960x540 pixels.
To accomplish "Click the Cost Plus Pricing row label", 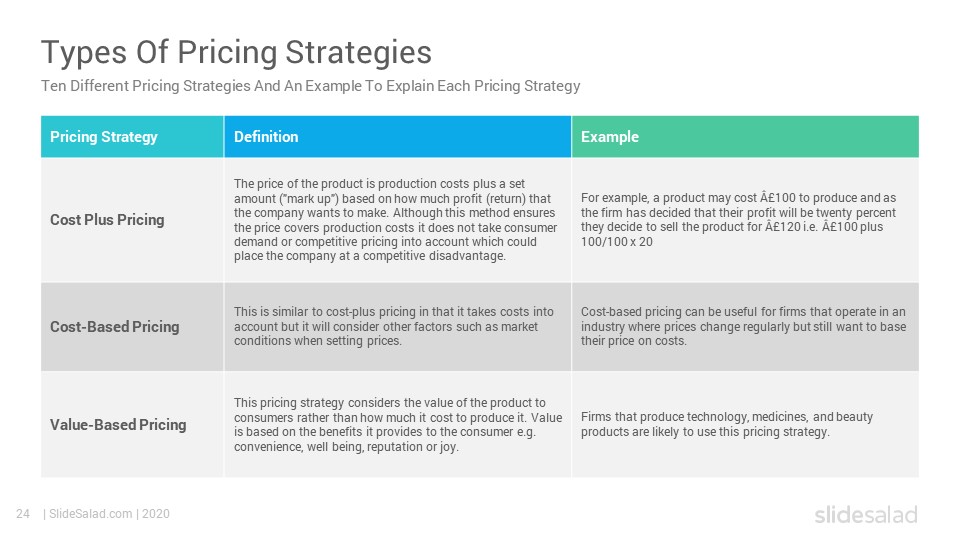I will [107, 220].
